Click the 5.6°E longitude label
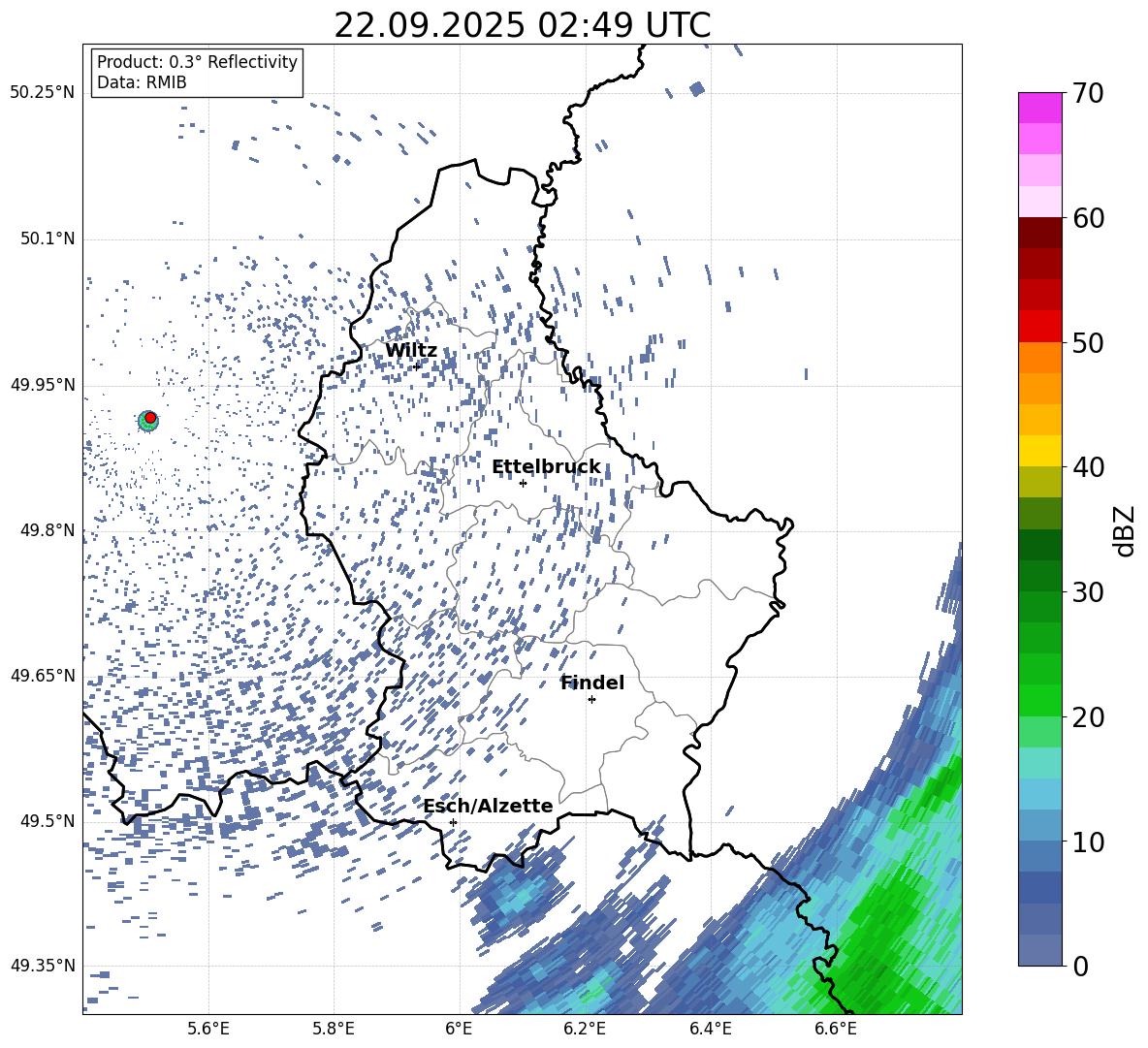Screen dimensions: 1148x1048 [x=208, y=1029]
